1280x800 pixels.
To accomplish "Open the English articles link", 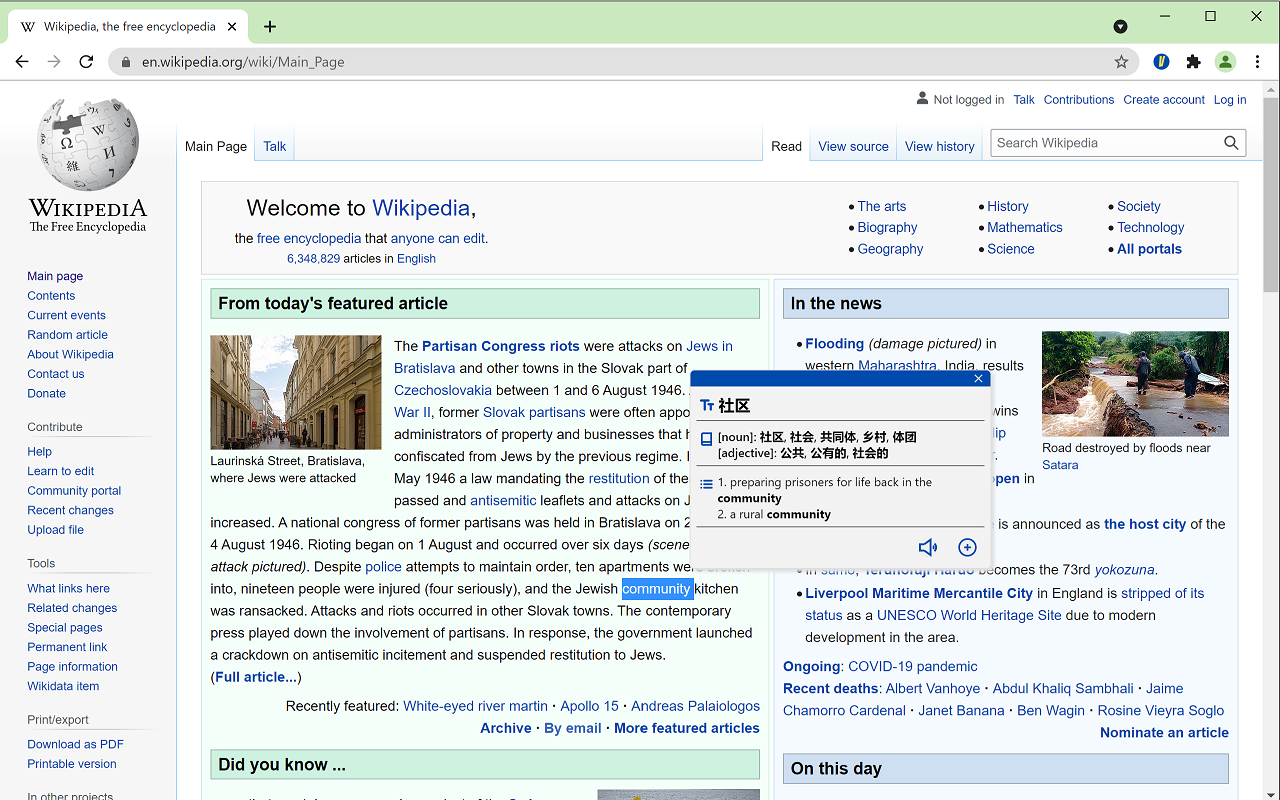I will (x=416, y=258).
